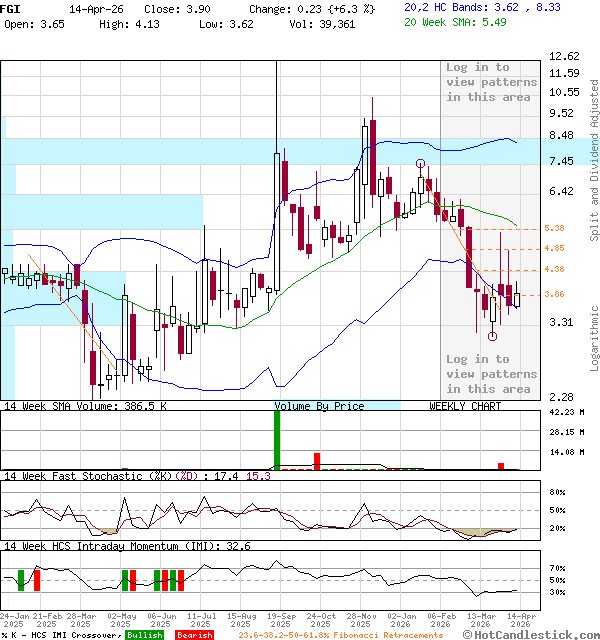
Task: Click the upper 'Log in to view patterns' text
Action: 491,82
